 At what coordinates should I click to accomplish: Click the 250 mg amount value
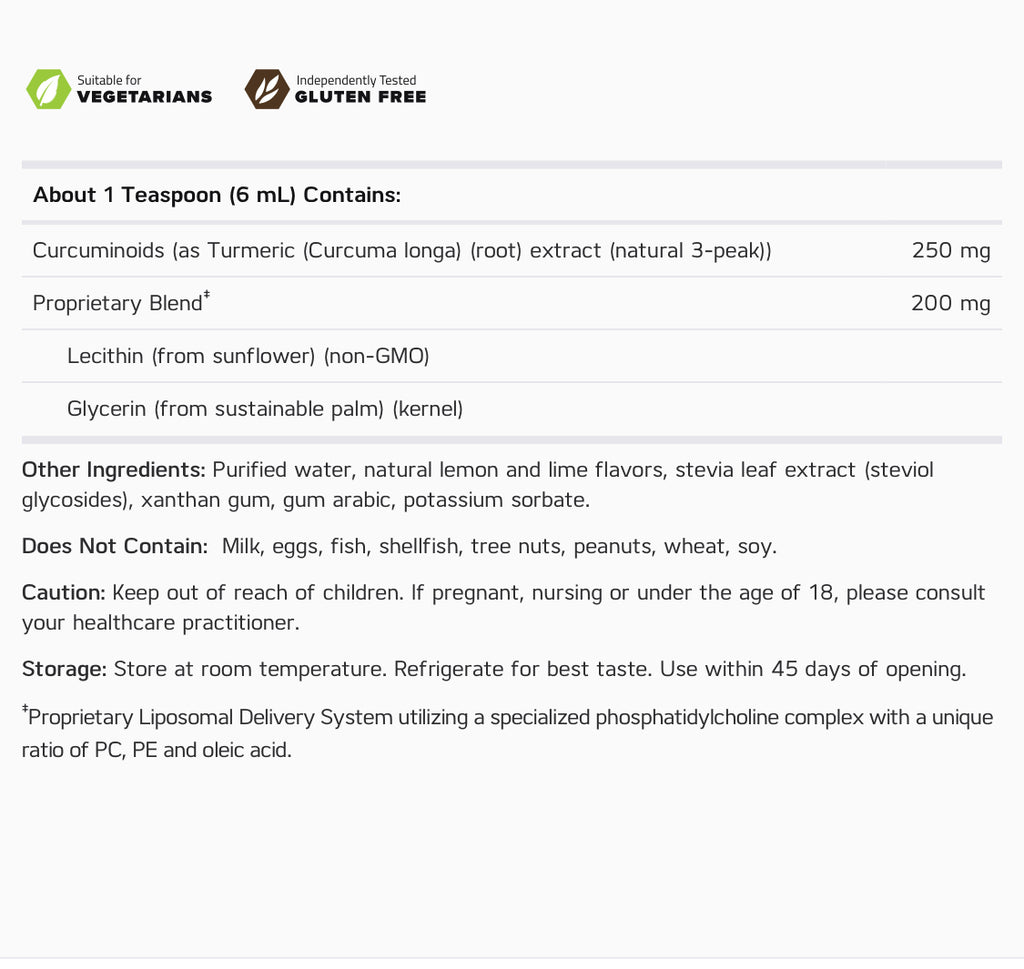(x=951, y=250)
